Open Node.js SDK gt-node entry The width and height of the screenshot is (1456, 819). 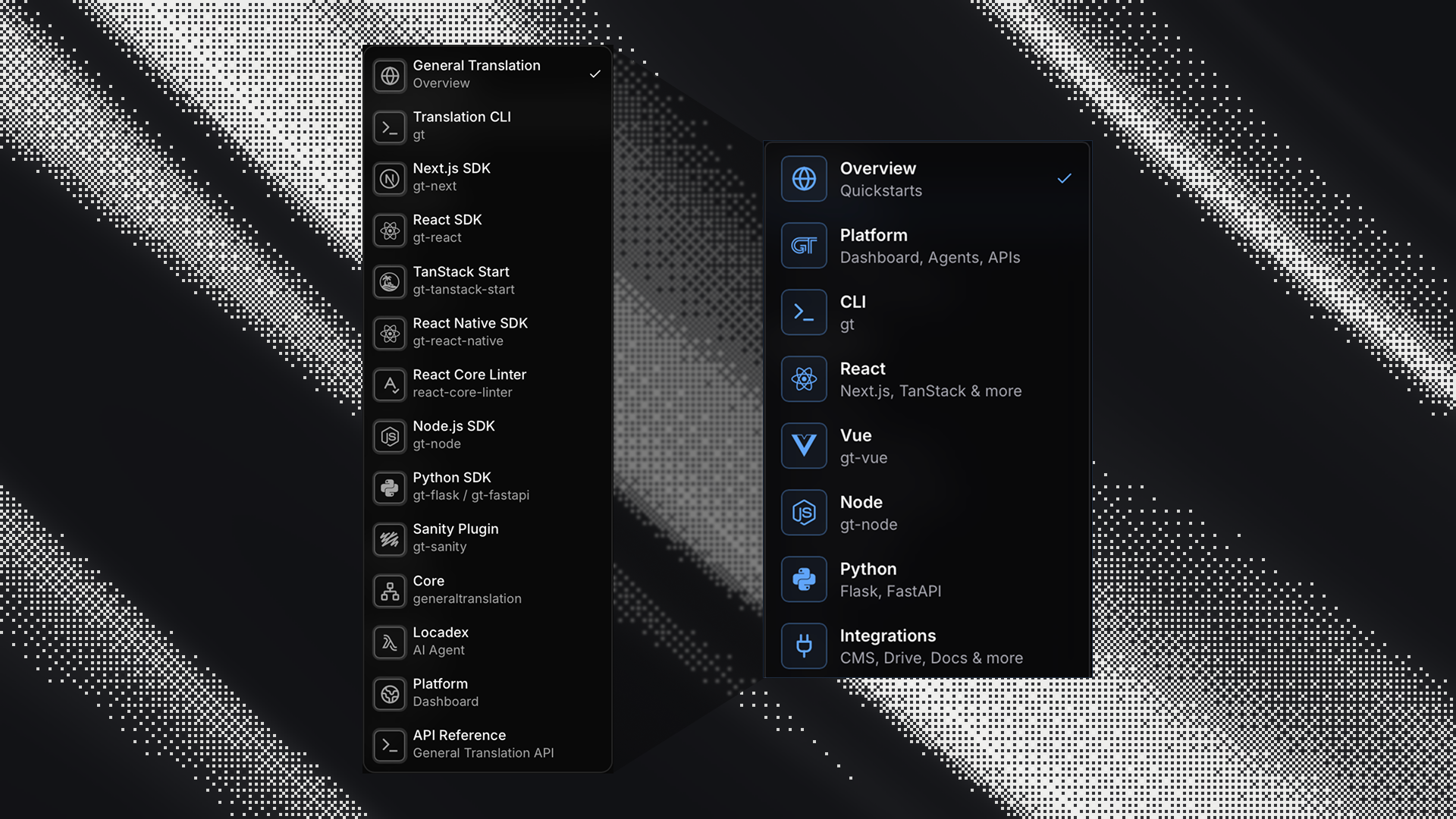(488, 437)
